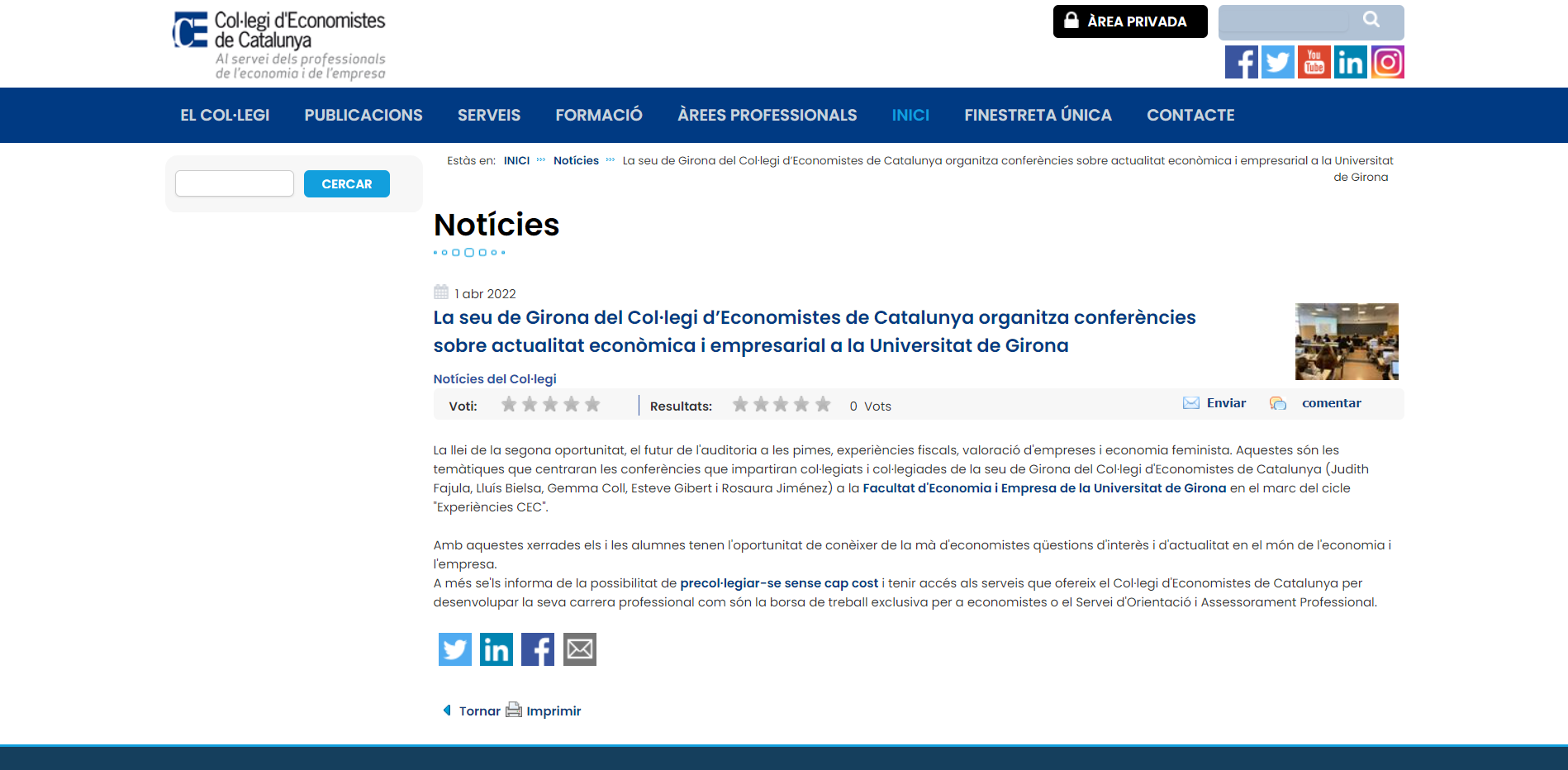Open the header Twitter profile icon
The image size is (1568, 770).
point(1277,62)
